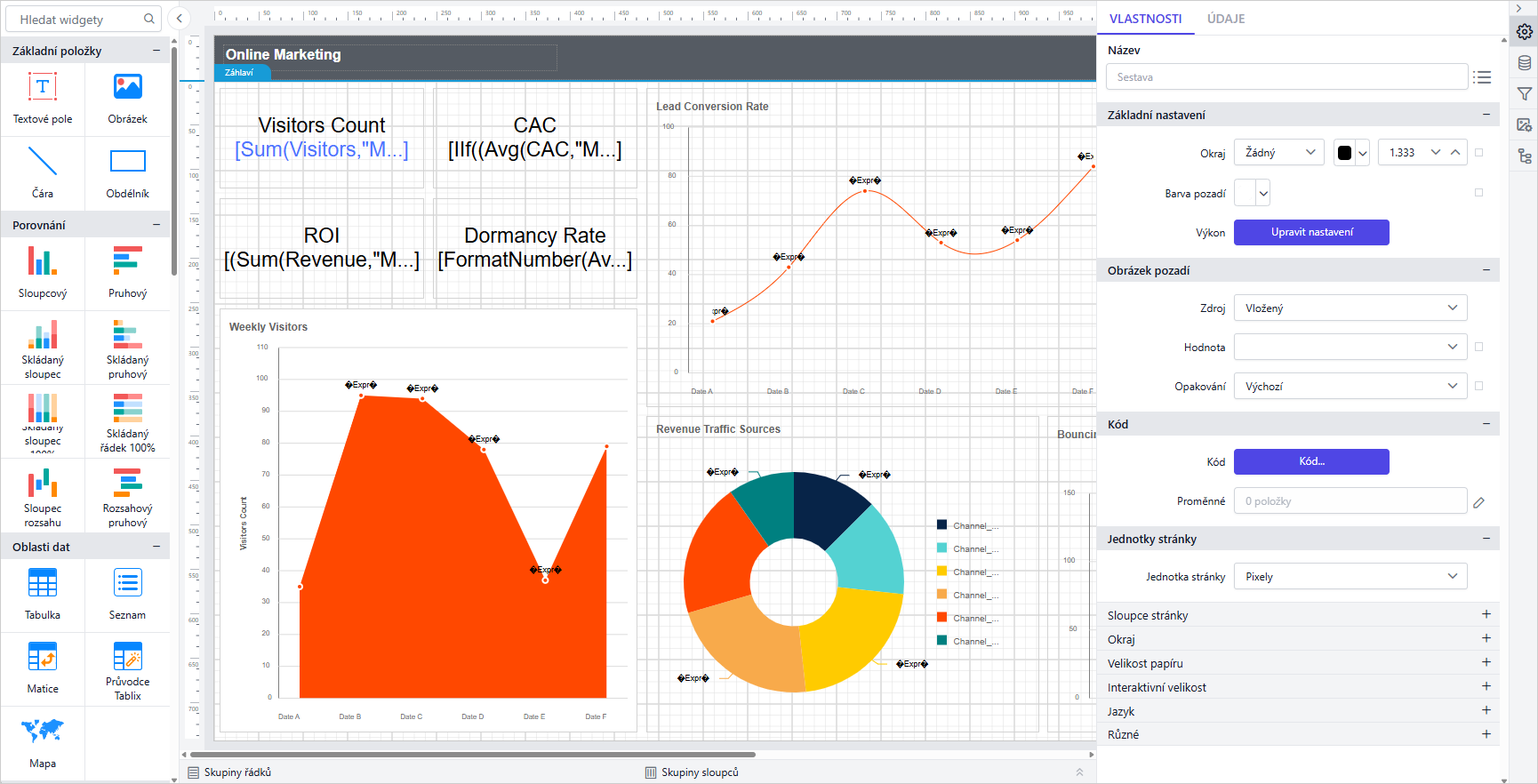This screenshot has width=1538, height=784.
Task: Open the Skupiny řádků panel
Action: 230,772
